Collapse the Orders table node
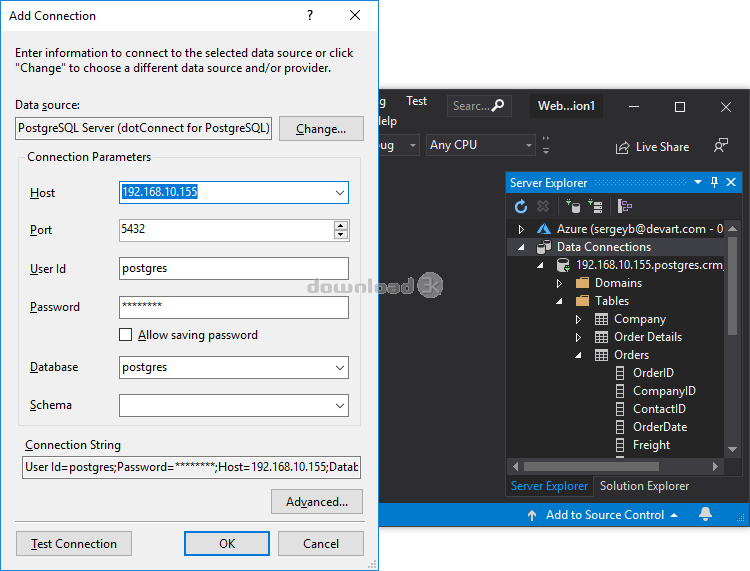750x571 pixels. click(x=578, y=355)
